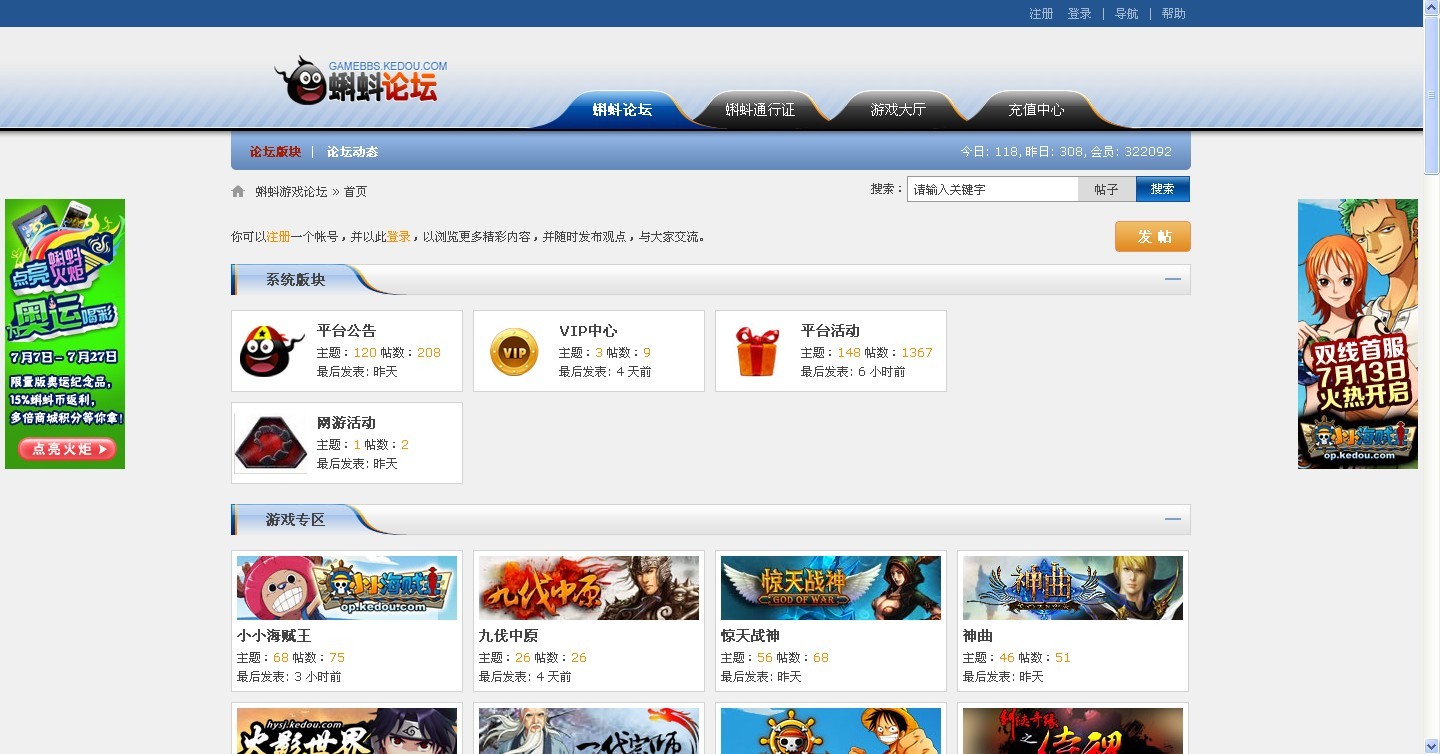Click 最后发表: 6 小时前 under 平台活动
The image size is (1440, 754).
(x=853, y=372)
